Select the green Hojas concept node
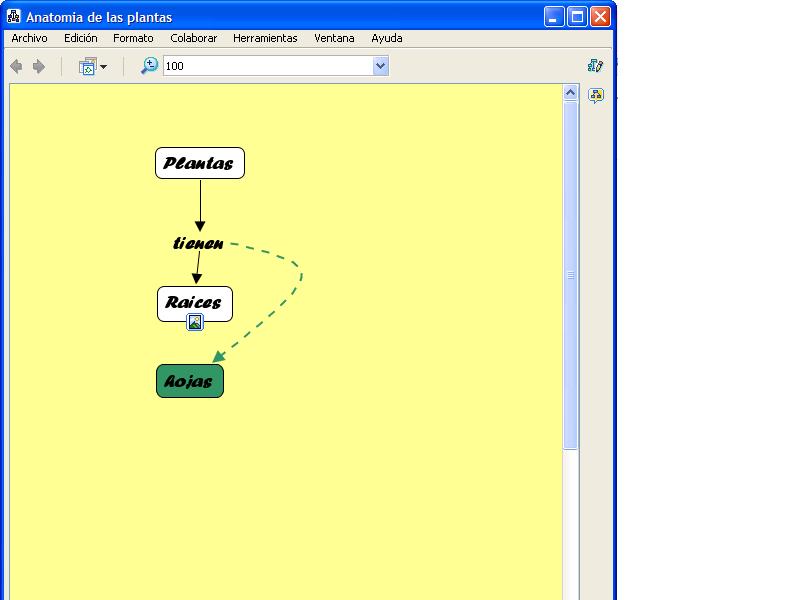 click(190, 381)
